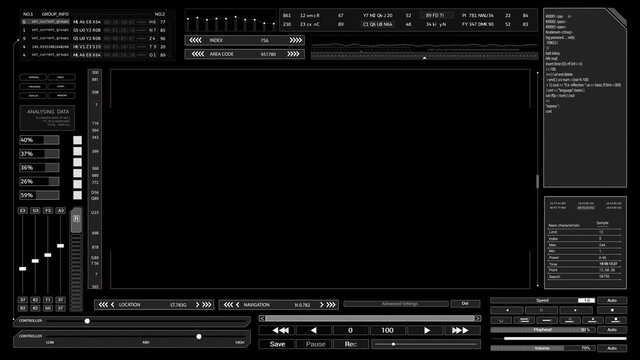Viewport: 640px width, 360px height.
Task: Select the highlighted first GROUP_INFO row
Action: click(94, 22)
